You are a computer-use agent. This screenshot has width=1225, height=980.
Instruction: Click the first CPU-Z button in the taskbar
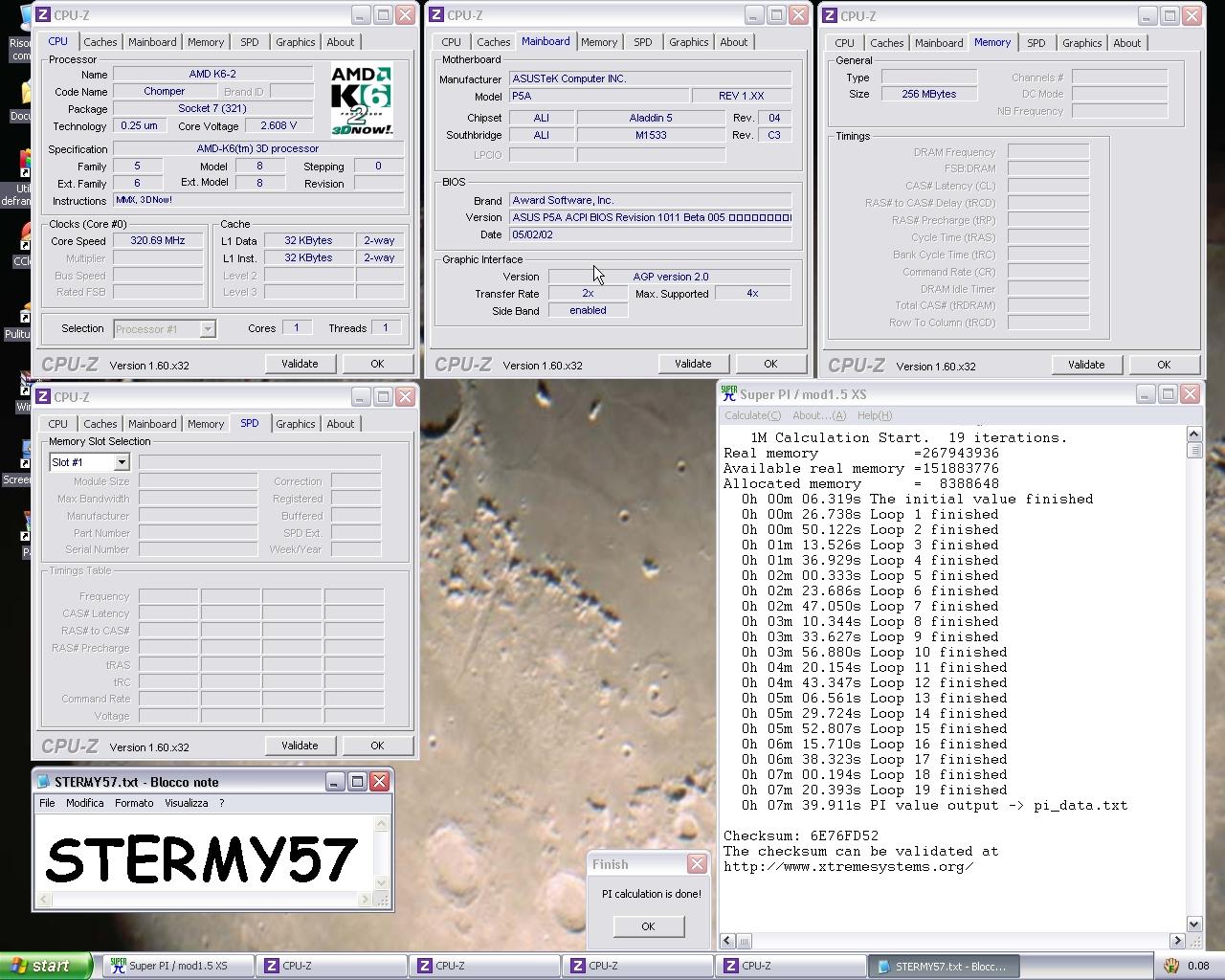pos(331,966)
